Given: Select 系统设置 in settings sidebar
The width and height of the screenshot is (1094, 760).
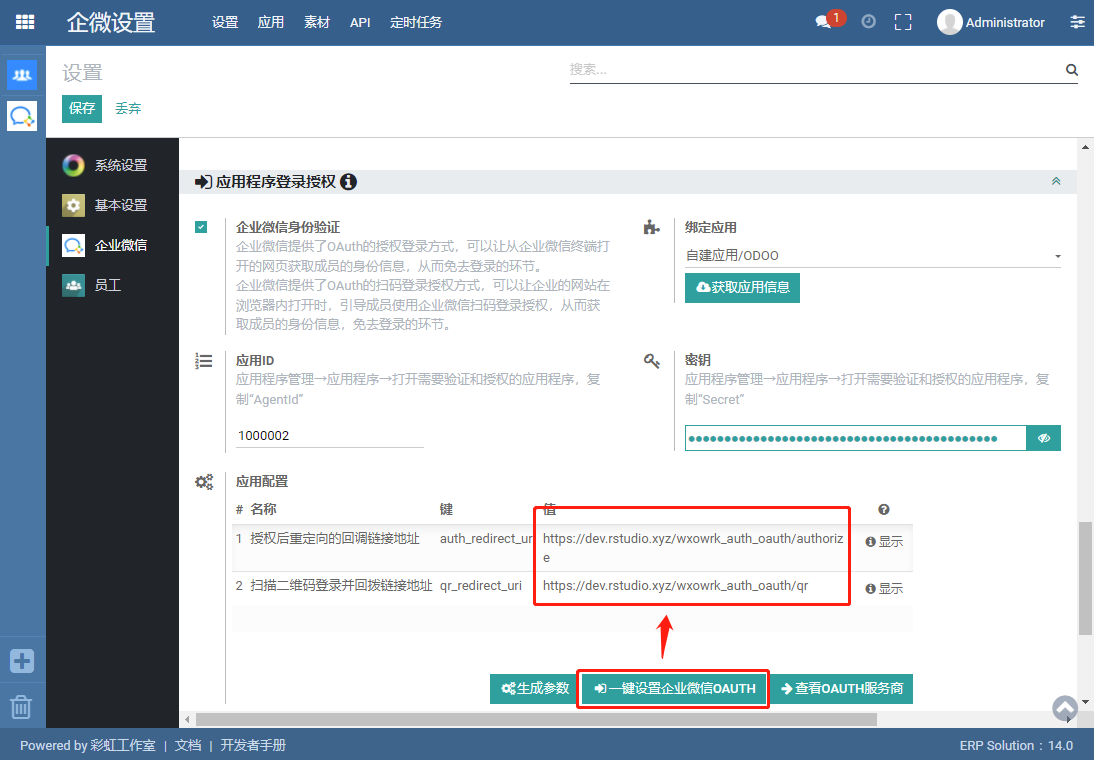Looking at the screenshot, I should 112,165.
